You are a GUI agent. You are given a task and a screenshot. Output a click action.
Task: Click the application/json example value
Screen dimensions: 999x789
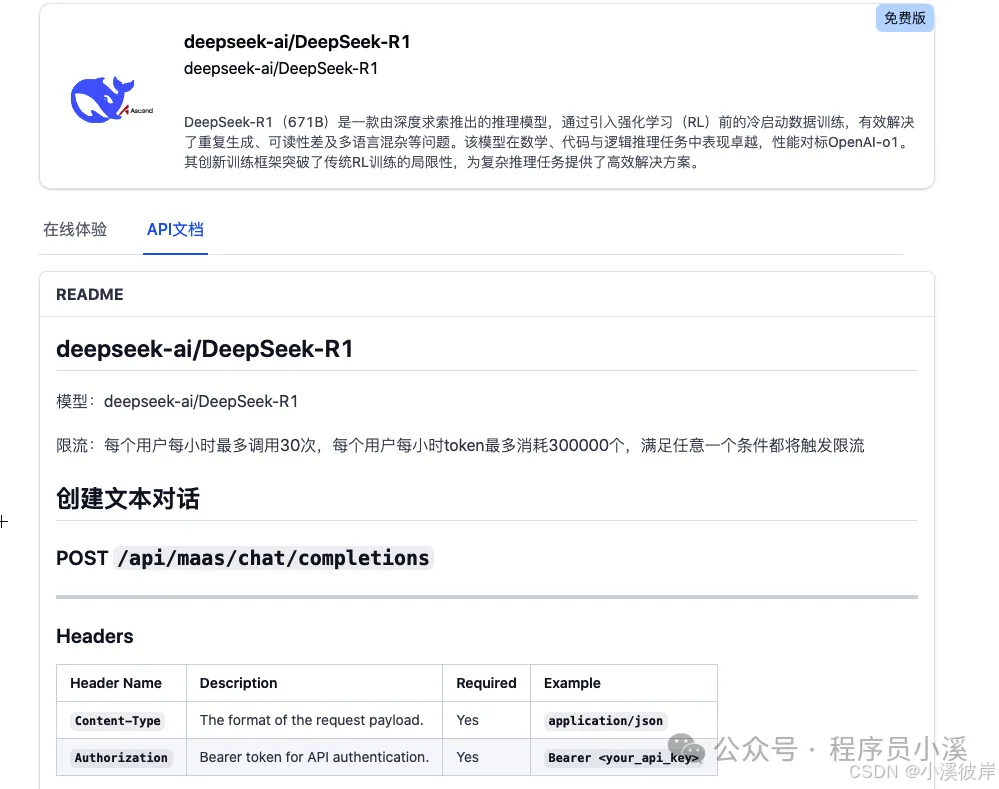point(605,721)
